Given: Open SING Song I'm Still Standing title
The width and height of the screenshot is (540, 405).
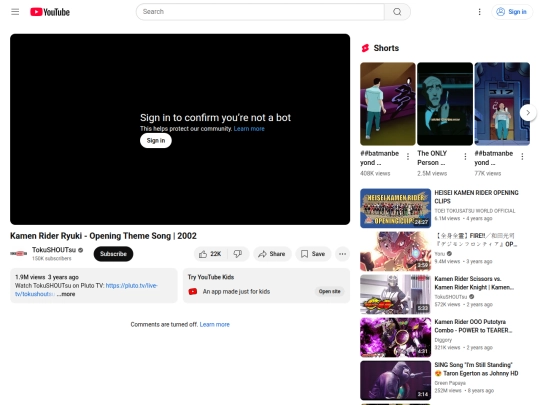Looking at the screenshot, I should click(x=476, y=369).
